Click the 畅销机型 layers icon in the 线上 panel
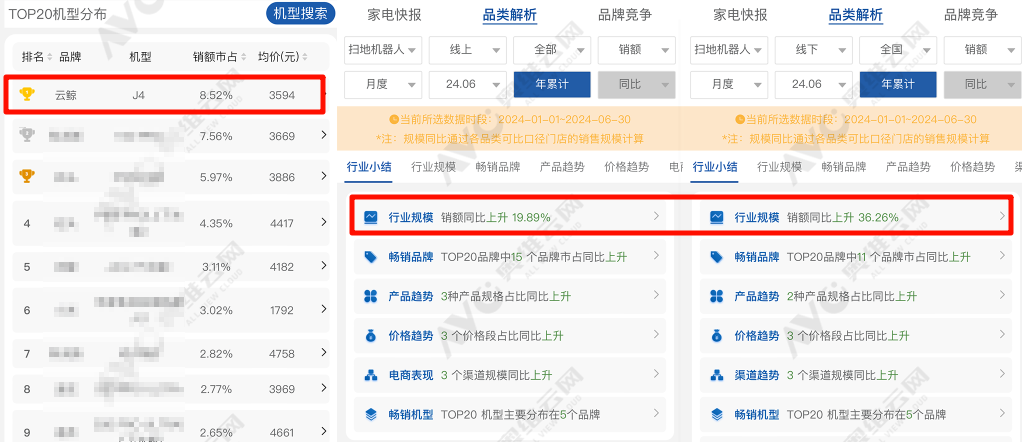The image size is (1022, 442). [371, 414]
